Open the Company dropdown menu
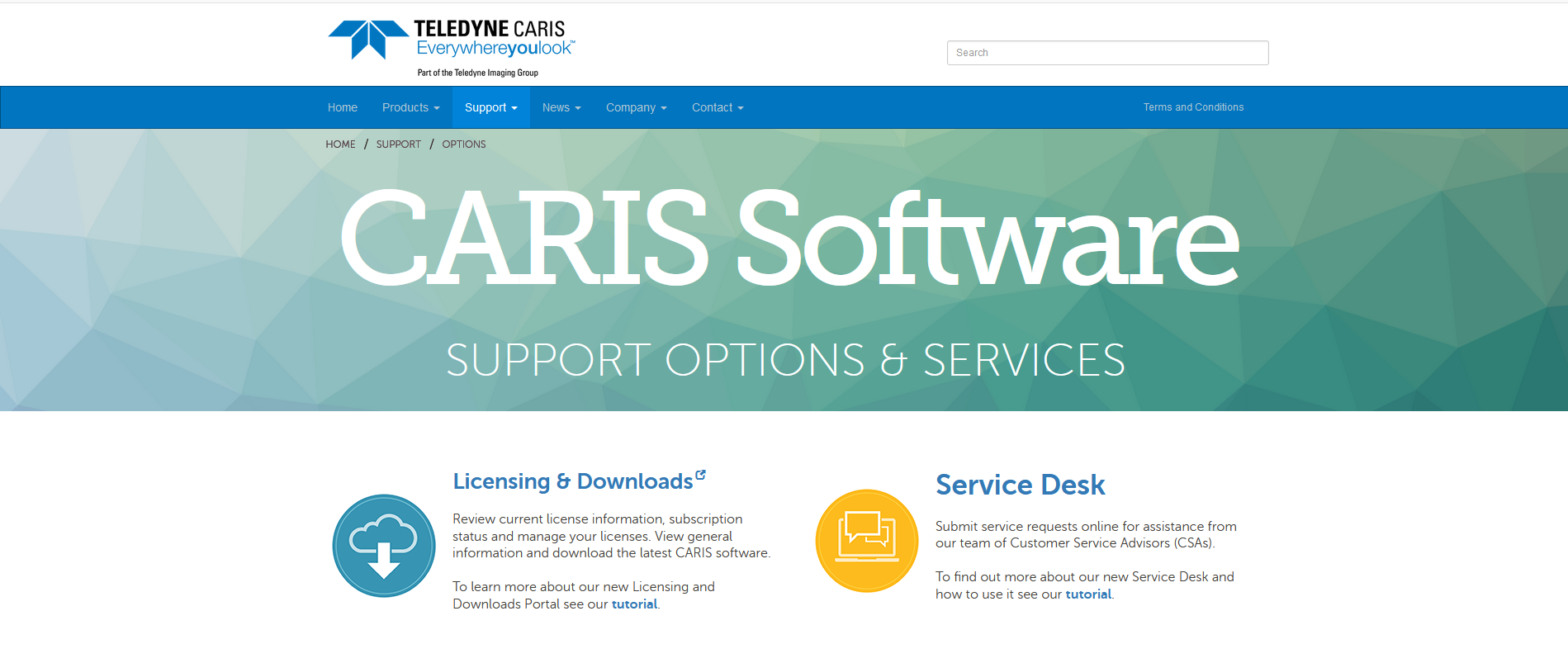 (637, 107)
